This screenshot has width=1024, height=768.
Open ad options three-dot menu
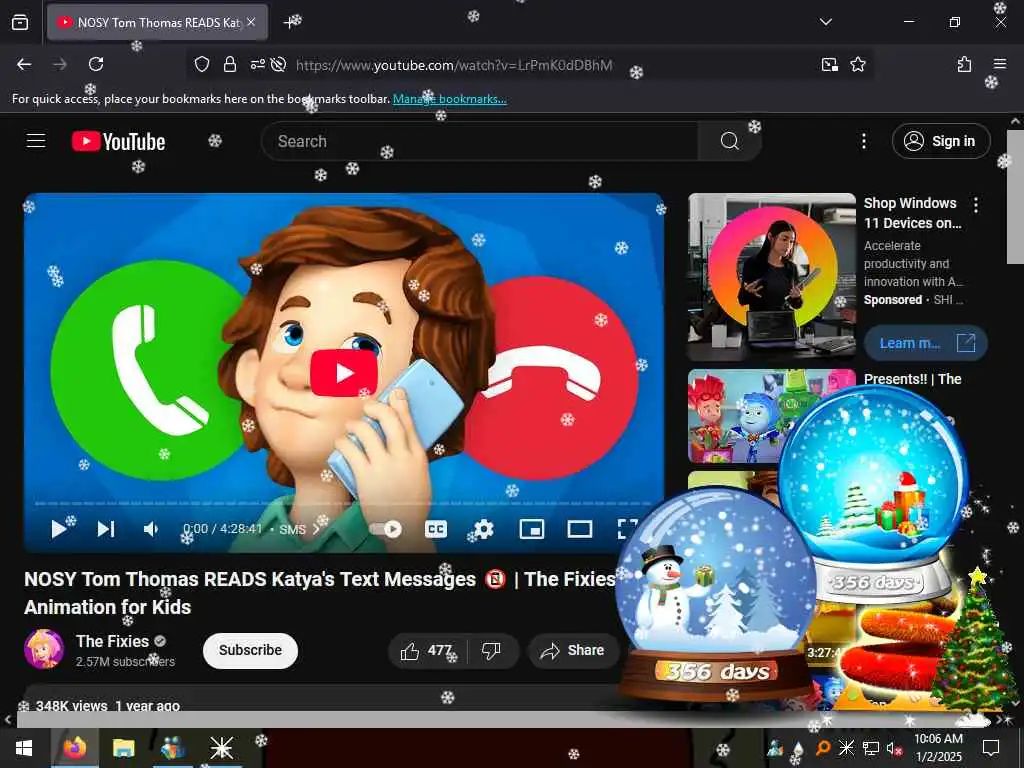(x=976, y=205)
